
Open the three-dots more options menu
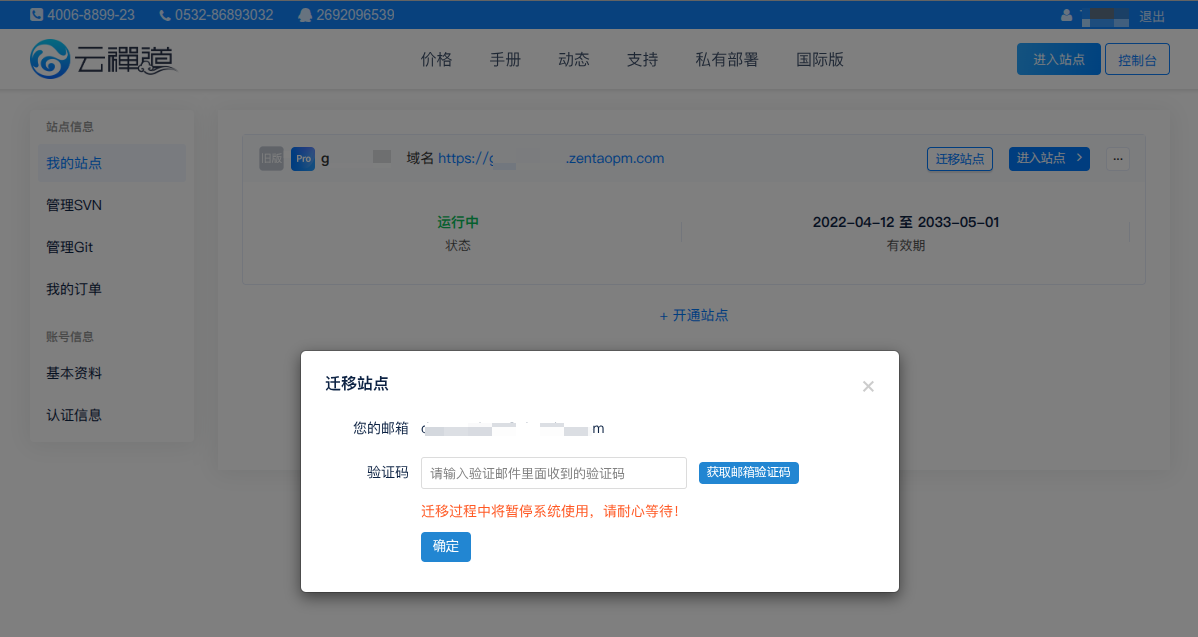[1118, 158]
